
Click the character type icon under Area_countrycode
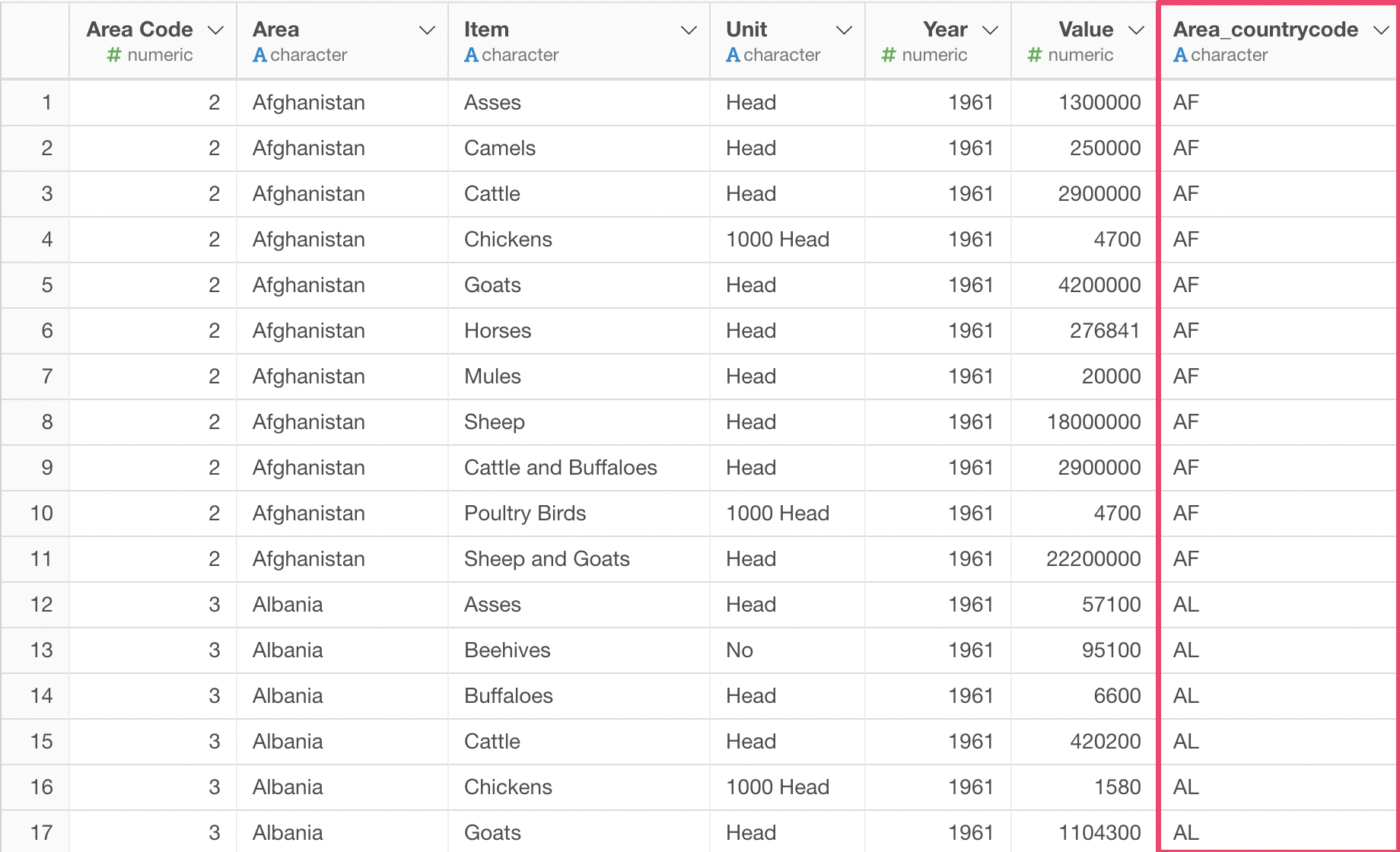[1180, 55]
